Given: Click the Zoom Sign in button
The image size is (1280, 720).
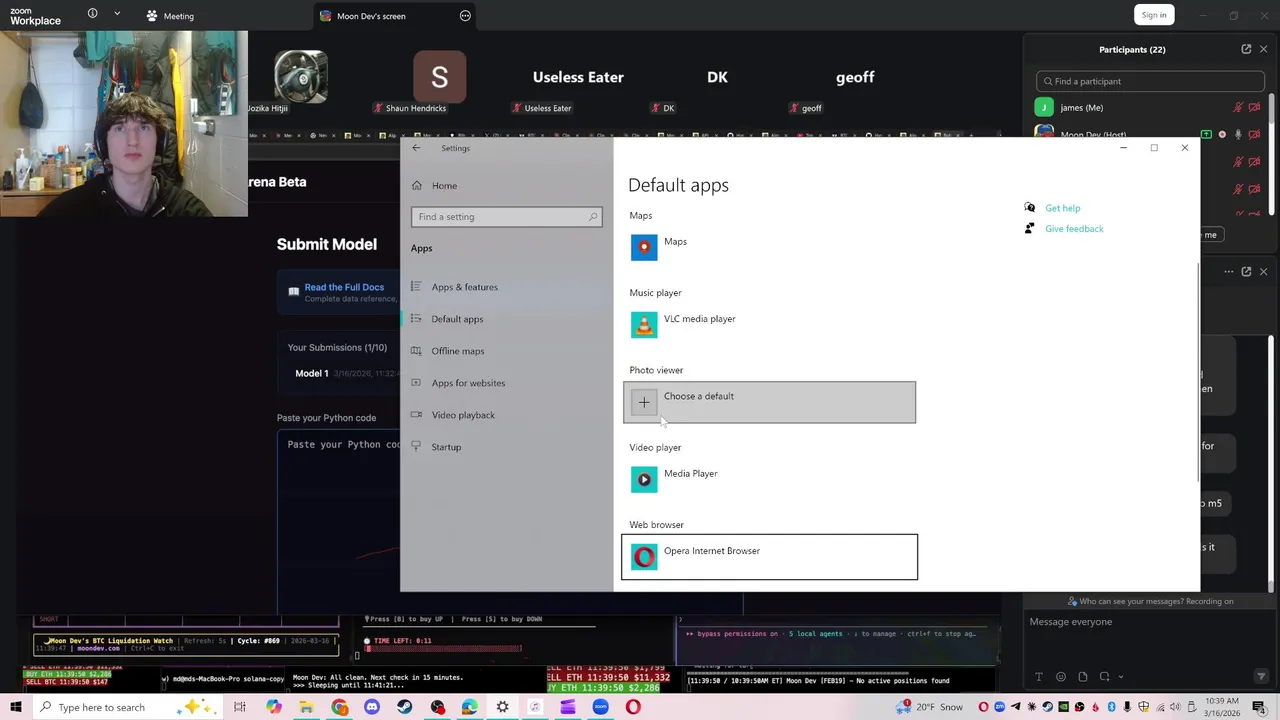Looking at the screenshot, I should (1154, 15).
